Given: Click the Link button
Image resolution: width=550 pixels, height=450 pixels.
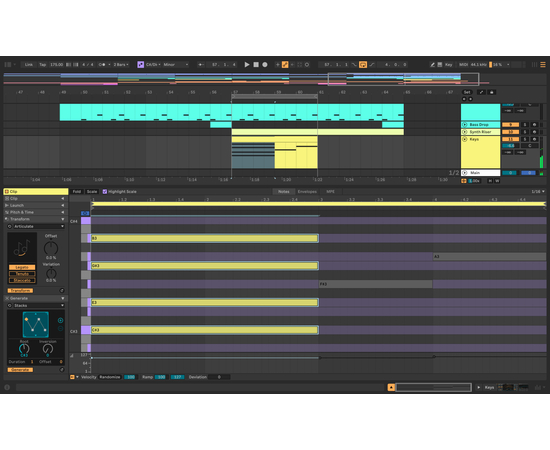Looking at the screenshot, I should 29,65.
